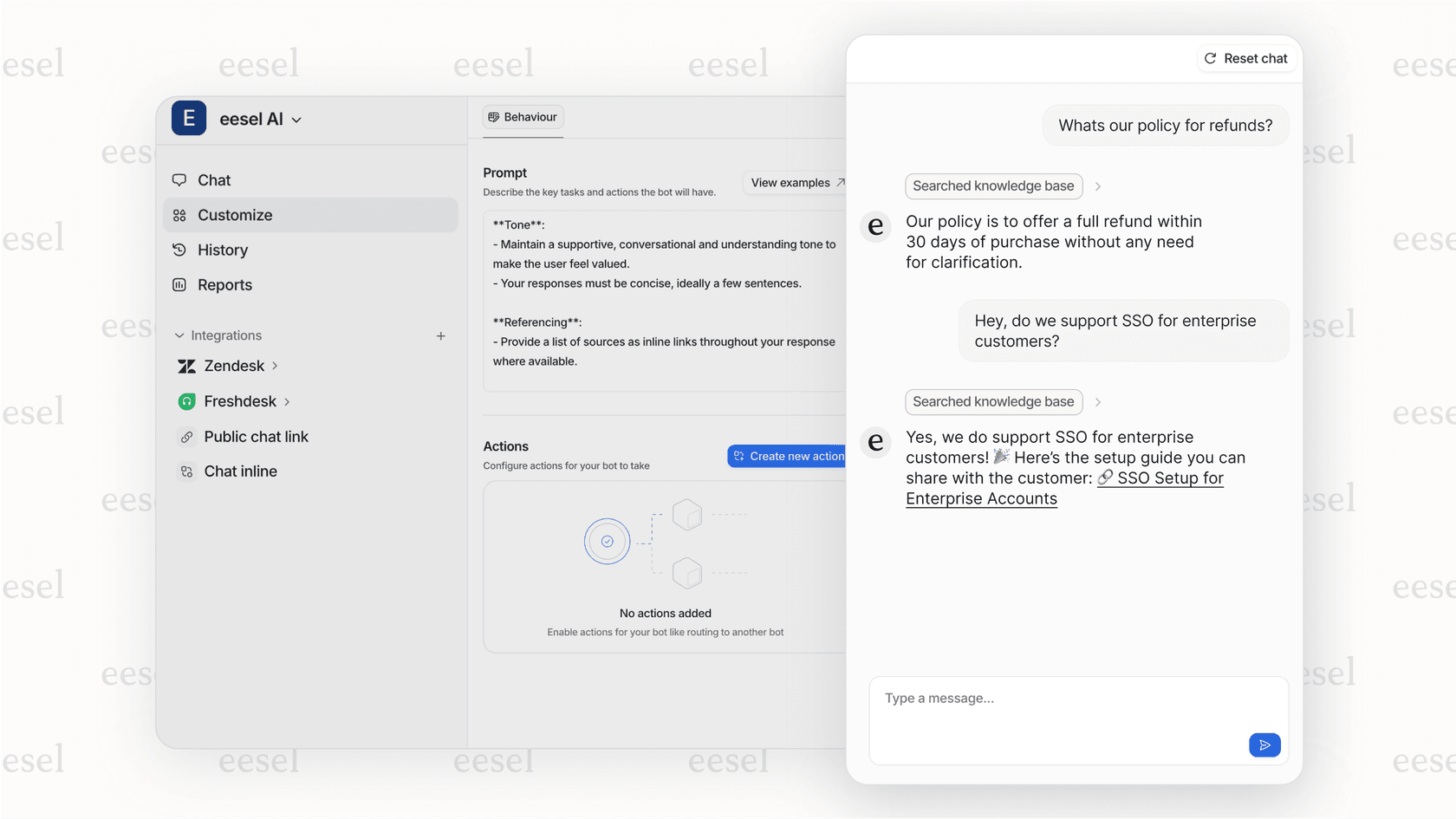Expand the Zendesk integration details

pyautogui.click(x=274, y=366)
